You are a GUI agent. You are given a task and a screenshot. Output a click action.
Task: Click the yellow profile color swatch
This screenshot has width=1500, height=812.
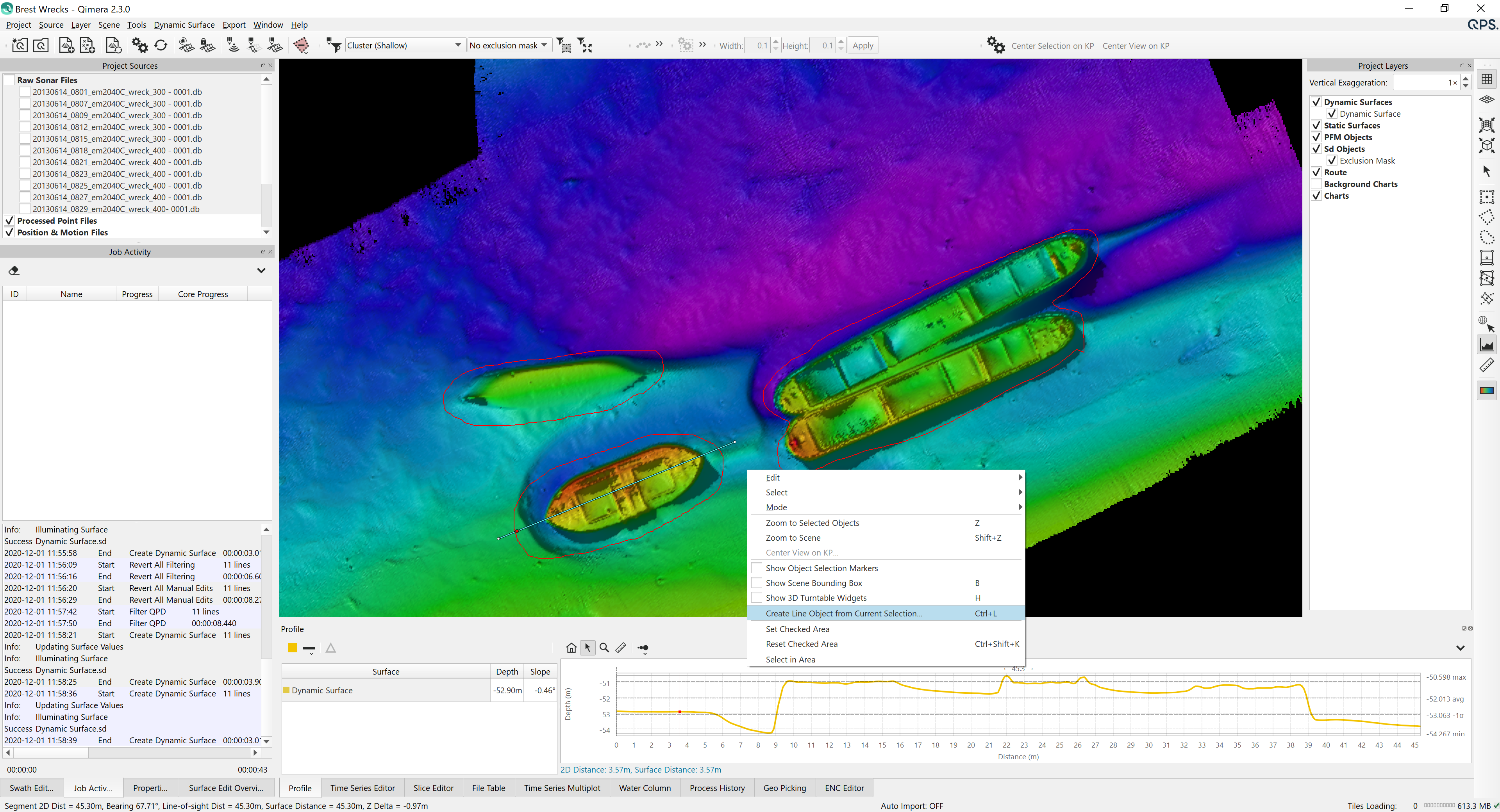point(292,648)
